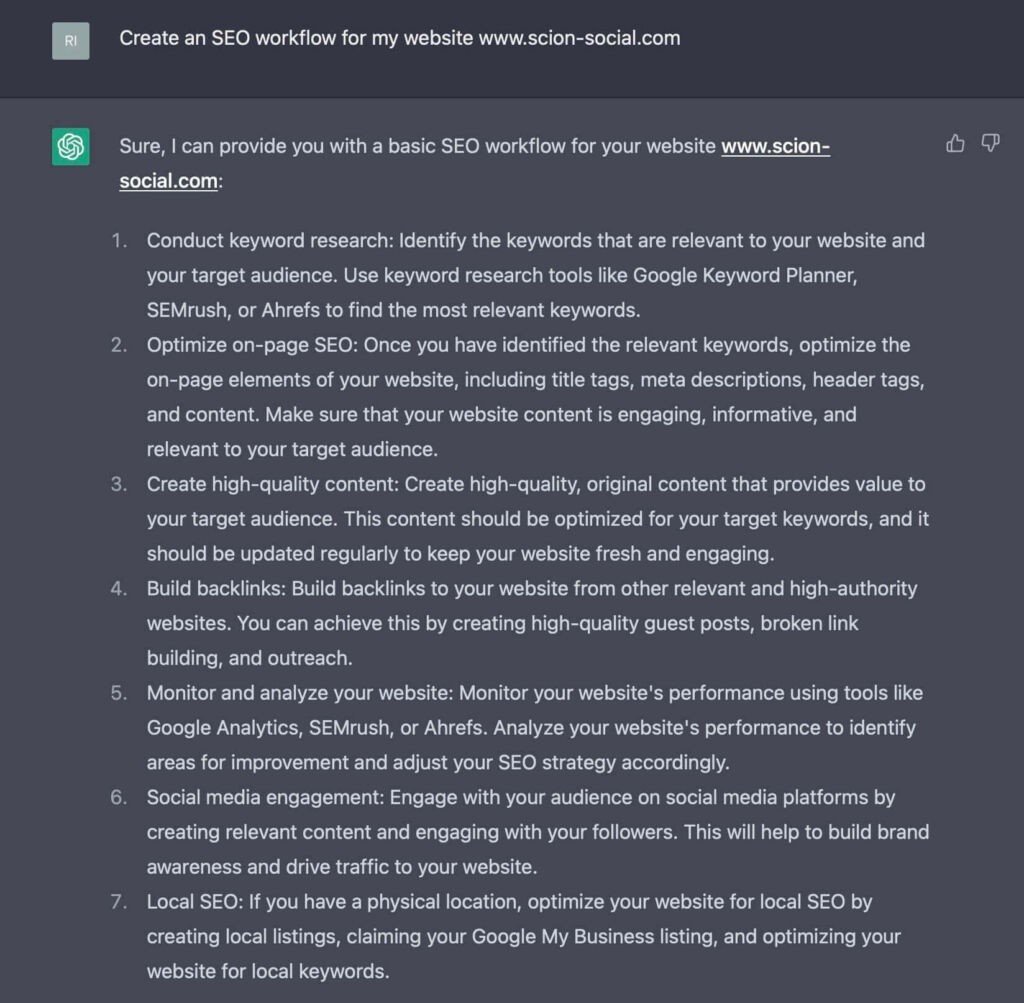Screen dimensions: 1024x1003
Task: Click the "Local SEO" list item heading
Action: pos(195,902)
